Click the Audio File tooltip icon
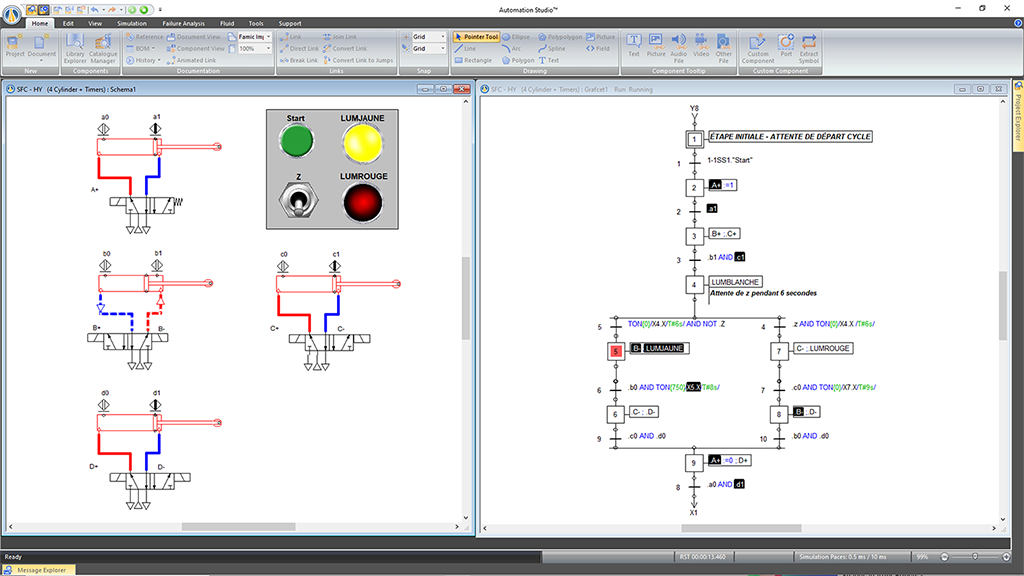Viewport: 1024px width, 576px height. (679, 45)
